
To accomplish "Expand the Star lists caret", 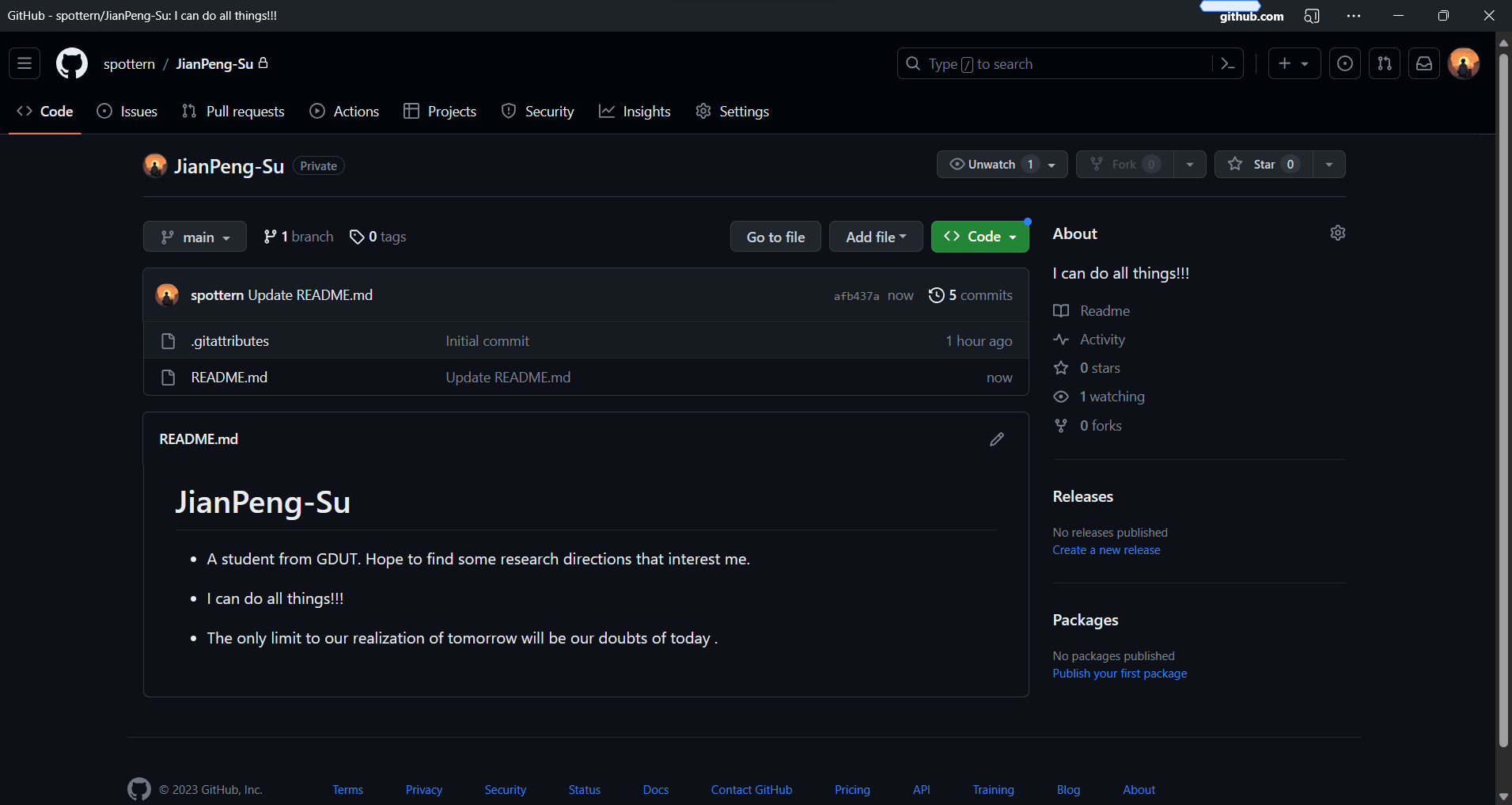I will click(1329, 165).
